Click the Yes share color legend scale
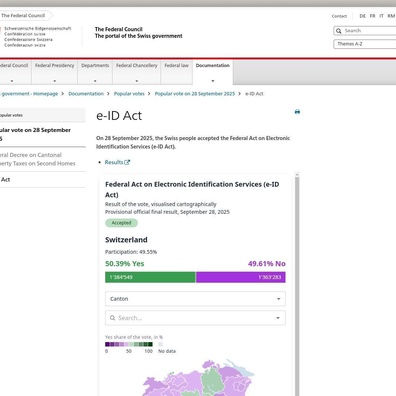 point(129,344)
